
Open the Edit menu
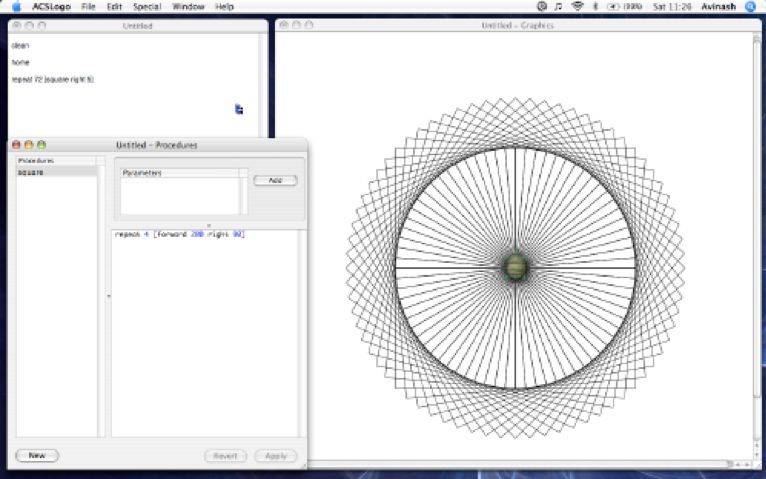pyautogui.click(x=114, y=6)
